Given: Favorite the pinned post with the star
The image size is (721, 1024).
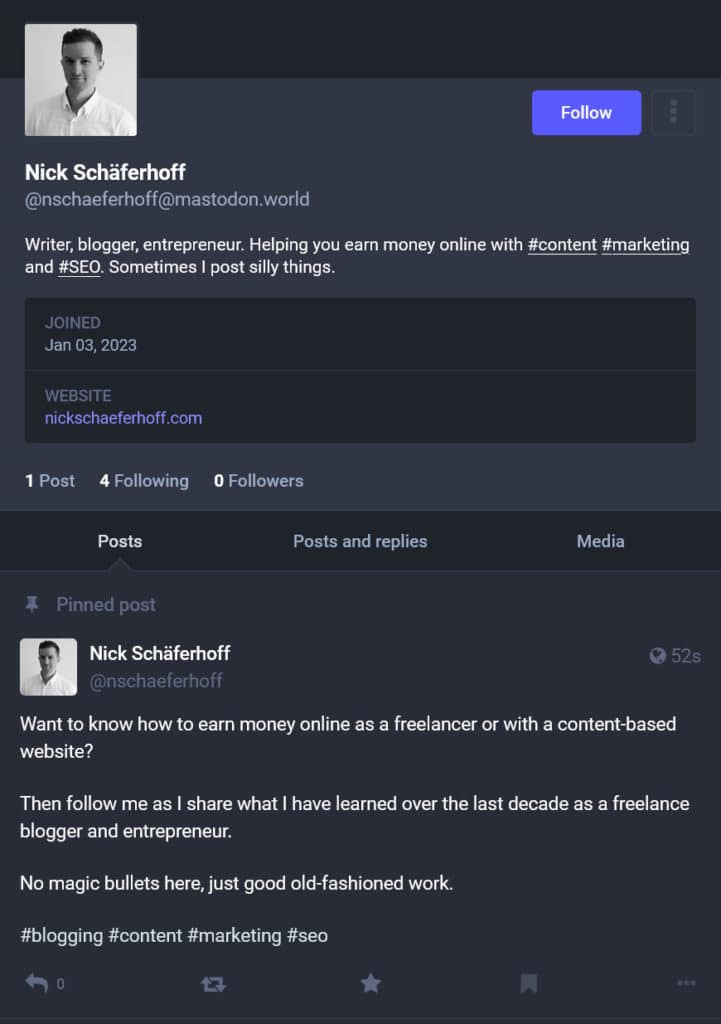Looking at the screenshot, I should 370,983.
